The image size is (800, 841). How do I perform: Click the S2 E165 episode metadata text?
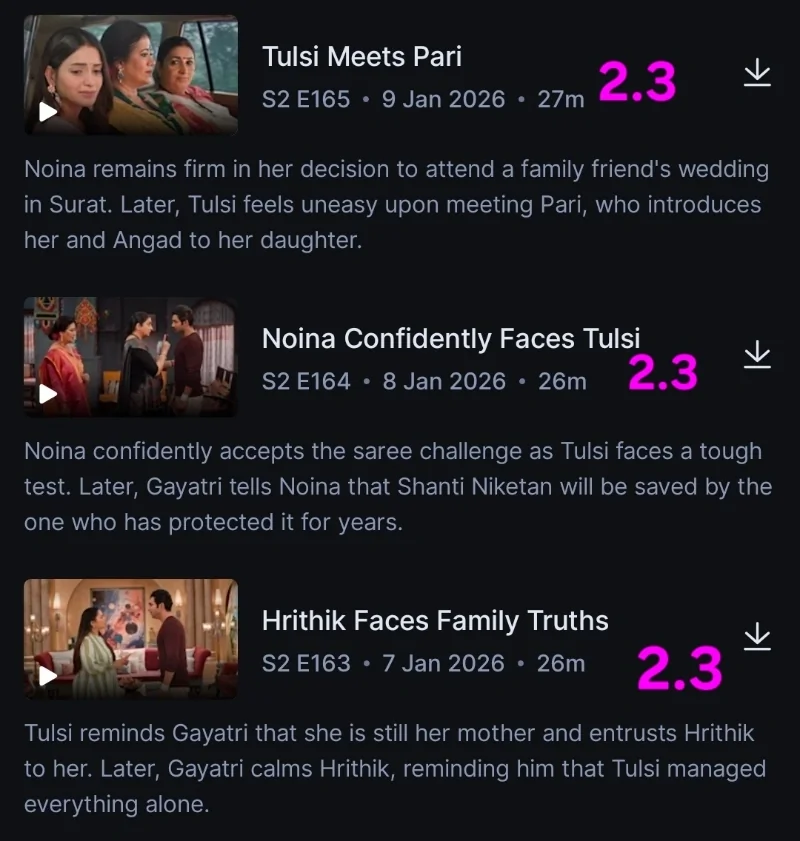pos(305,99)
